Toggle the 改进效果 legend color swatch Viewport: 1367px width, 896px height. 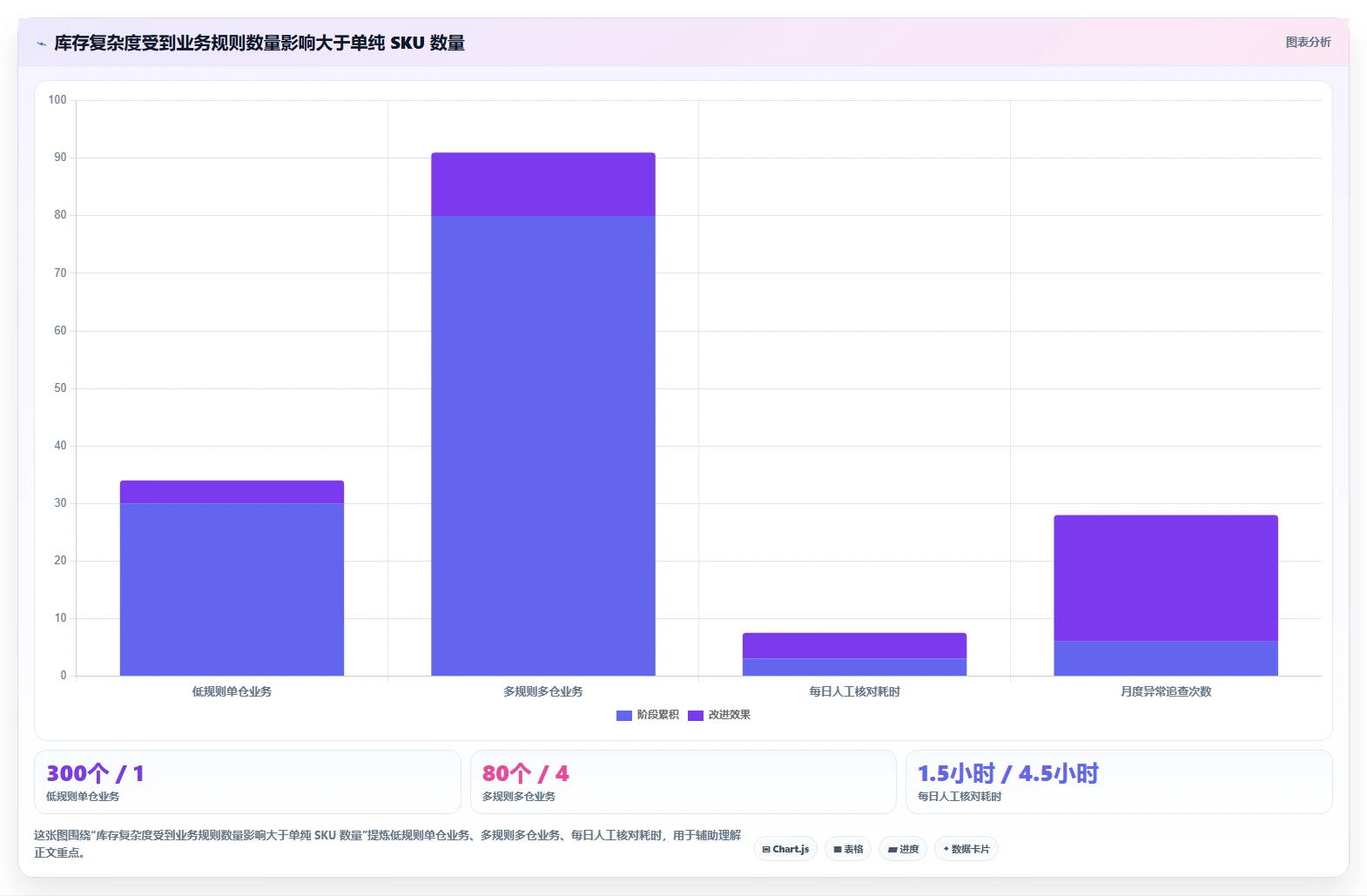click(x=695, y=716)
